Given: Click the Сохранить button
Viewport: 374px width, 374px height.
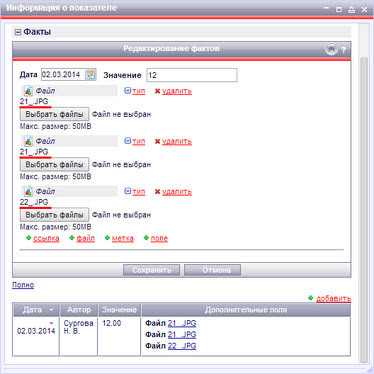Looking at the screenshot, I should point(152,270).
